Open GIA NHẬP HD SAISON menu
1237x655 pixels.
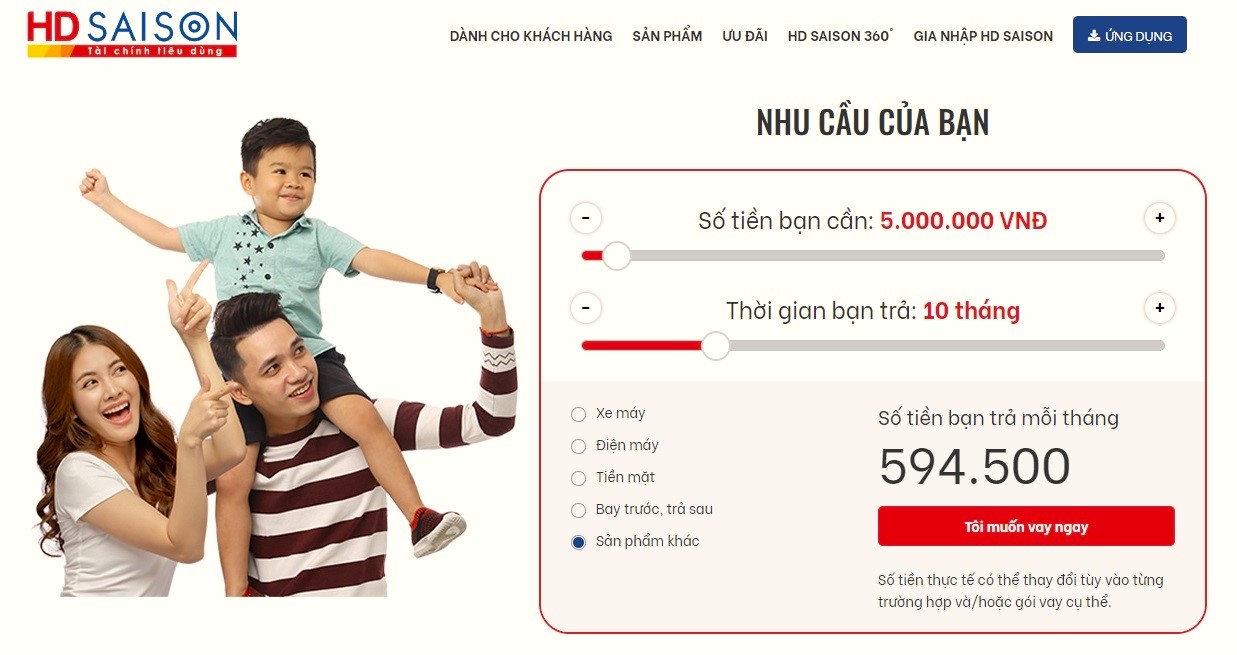coord(983,36)
